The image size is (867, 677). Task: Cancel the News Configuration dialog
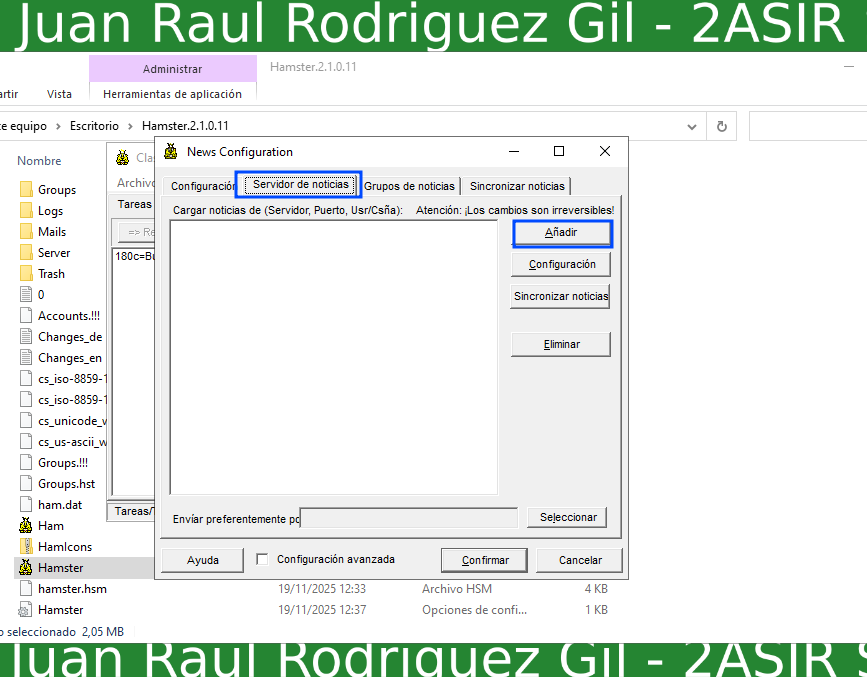579,560
